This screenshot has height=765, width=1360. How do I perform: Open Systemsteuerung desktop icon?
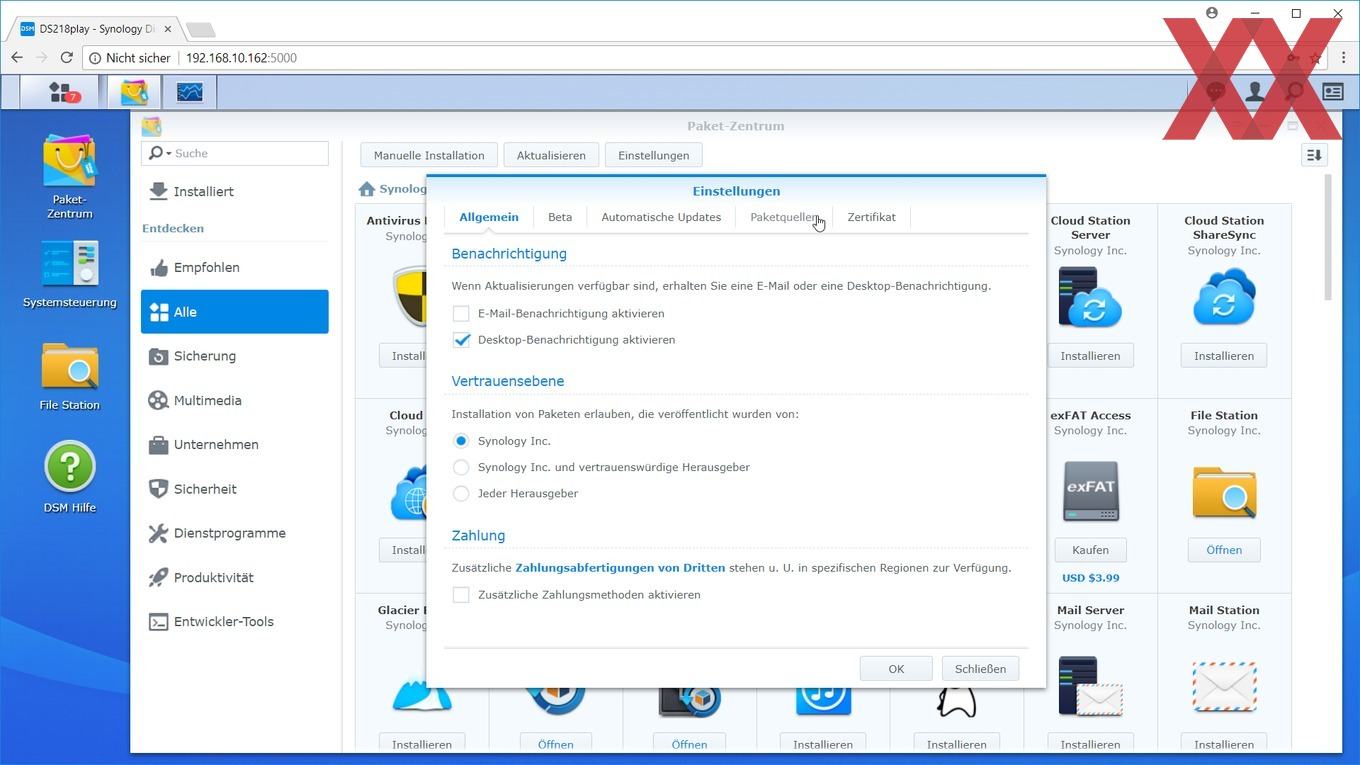[x=69, y=274]
